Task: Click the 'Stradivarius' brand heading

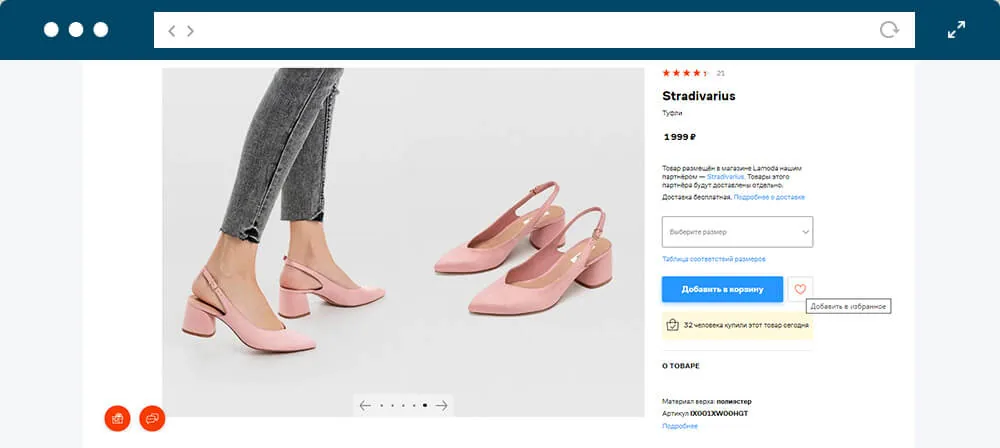Action: (x=699, y=96)
